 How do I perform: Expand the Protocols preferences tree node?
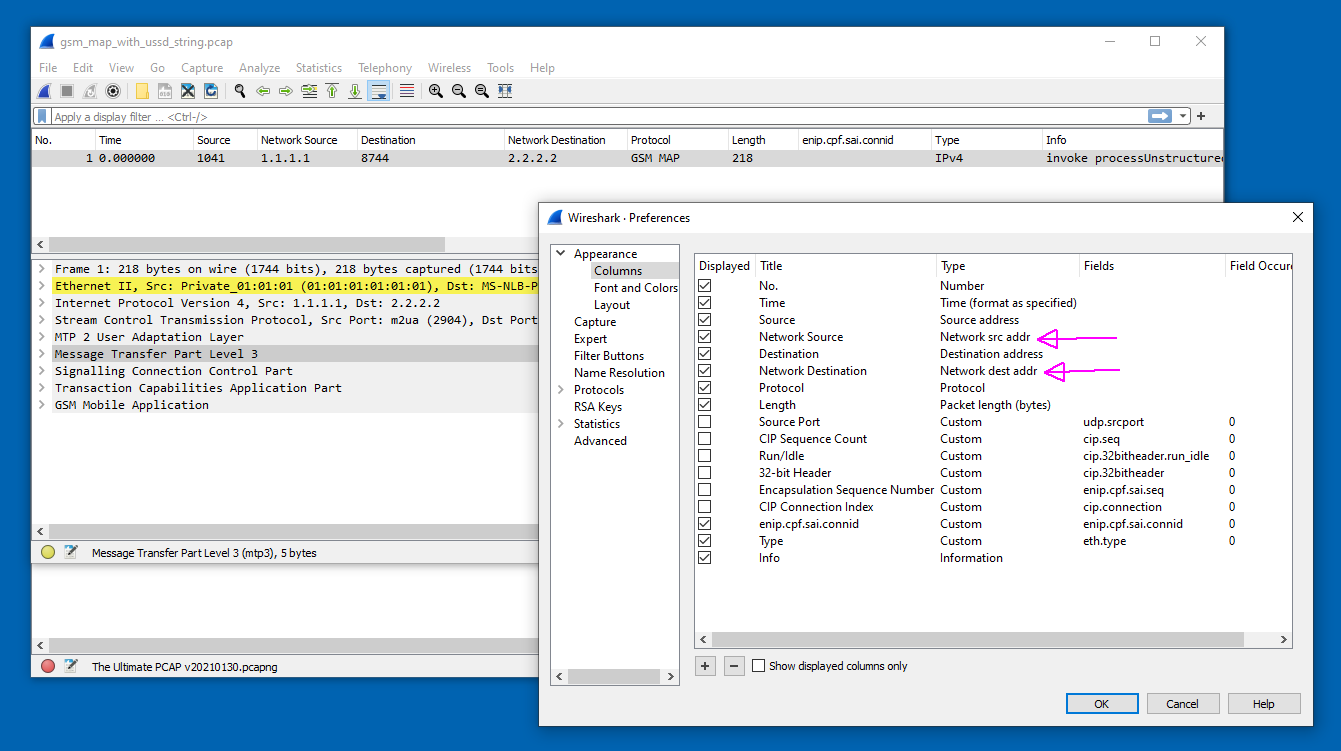562,390
